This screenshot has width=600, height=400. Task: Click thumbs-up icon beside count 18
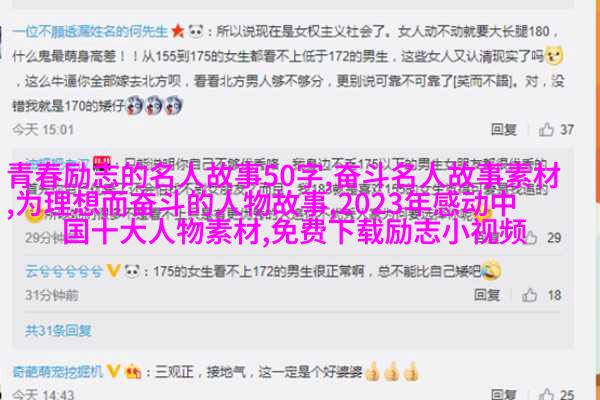point(530,295)
